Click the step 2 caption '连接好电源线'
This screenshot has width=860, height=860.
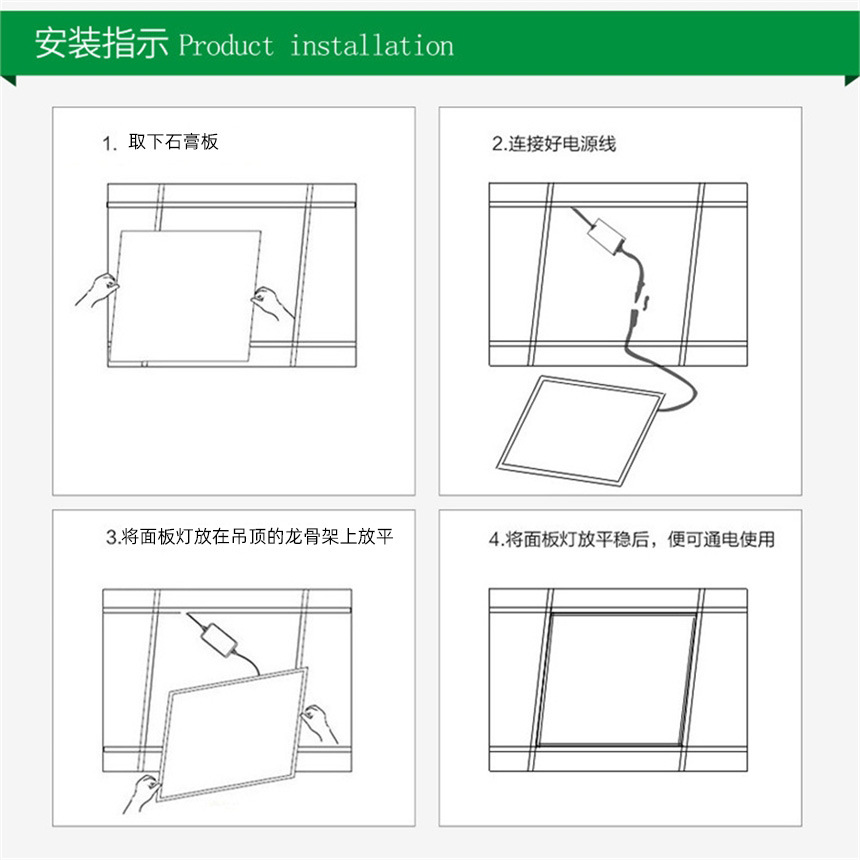562,144
